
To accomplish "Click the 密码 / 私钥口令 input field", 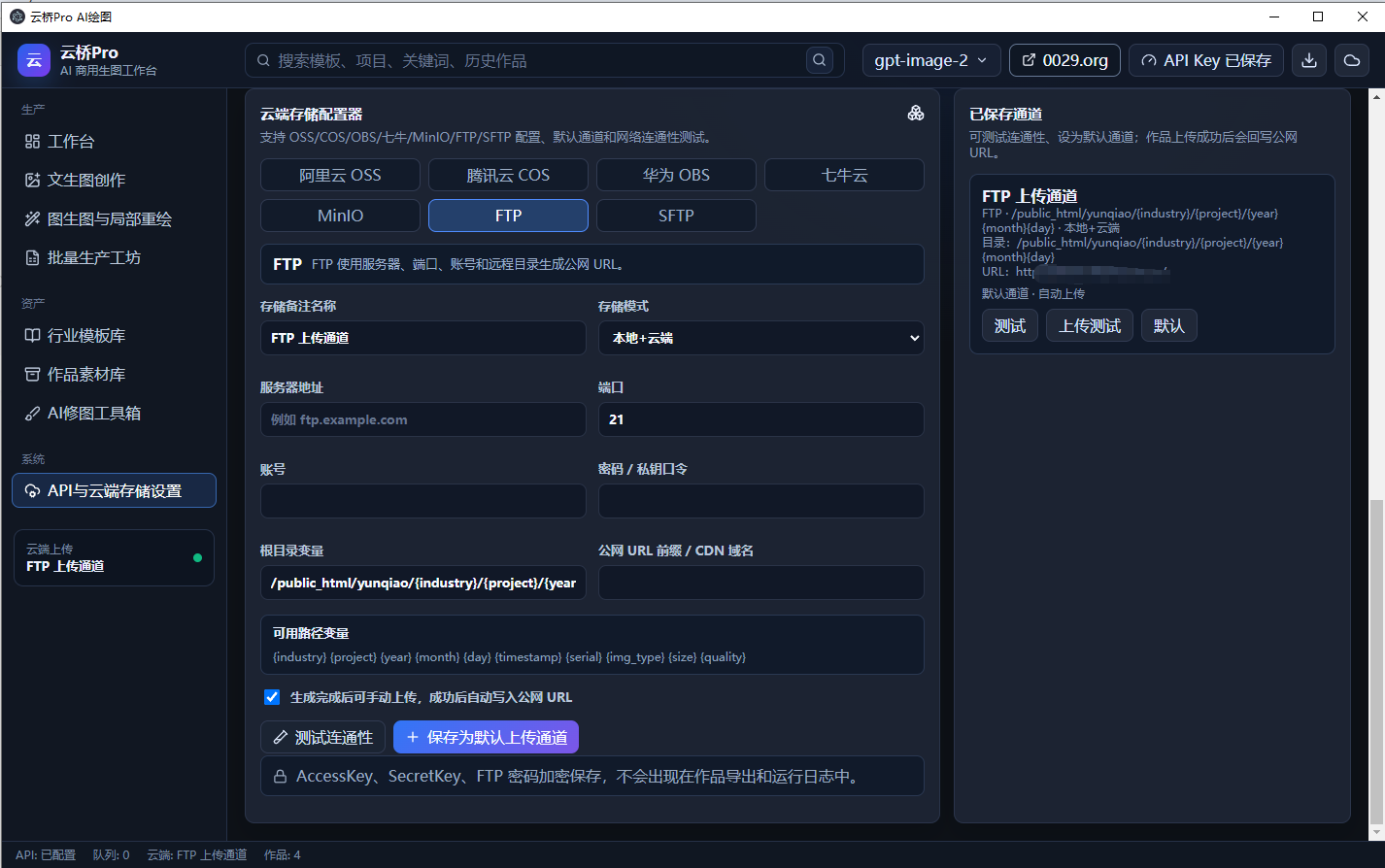I will point(760,501).
